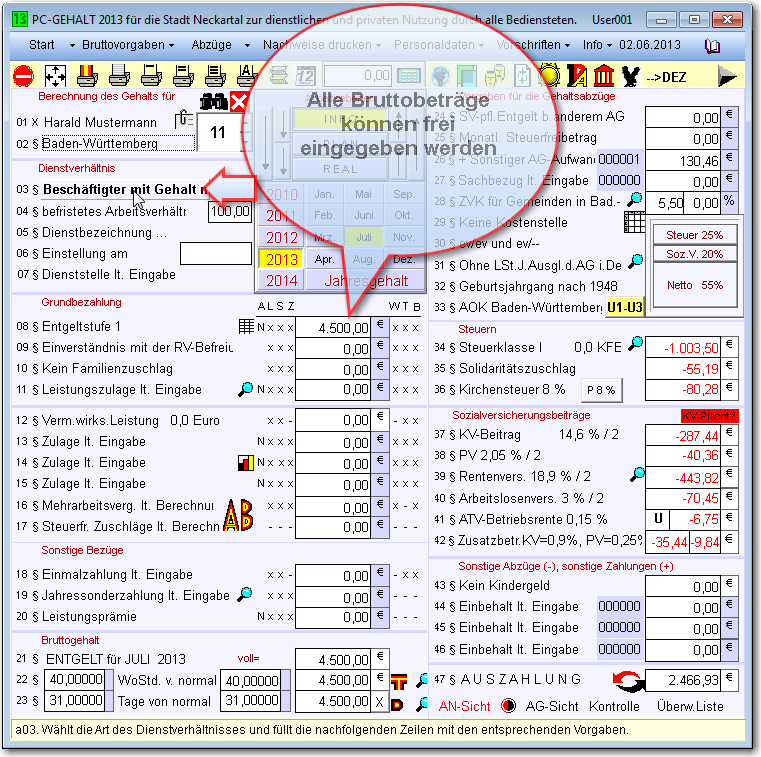Click the red-yellow T icon in row 22
Screen dimensions: 761x757
click(399, 681)
